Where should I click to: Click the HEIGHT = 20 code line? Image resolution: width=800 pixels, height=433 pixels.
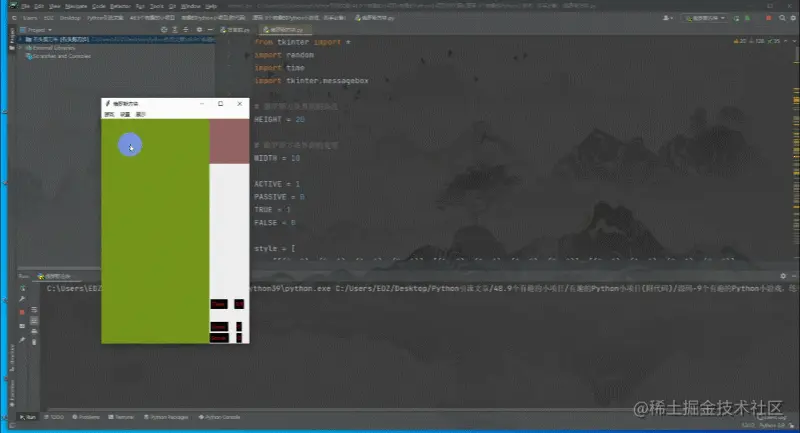[279, 119]
